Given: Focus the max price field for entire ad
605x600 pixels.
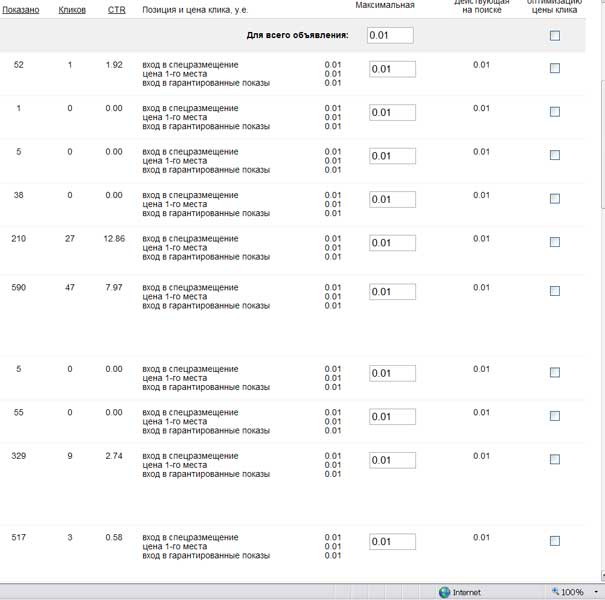Looking at the screenshot, I should coord(390,36).
